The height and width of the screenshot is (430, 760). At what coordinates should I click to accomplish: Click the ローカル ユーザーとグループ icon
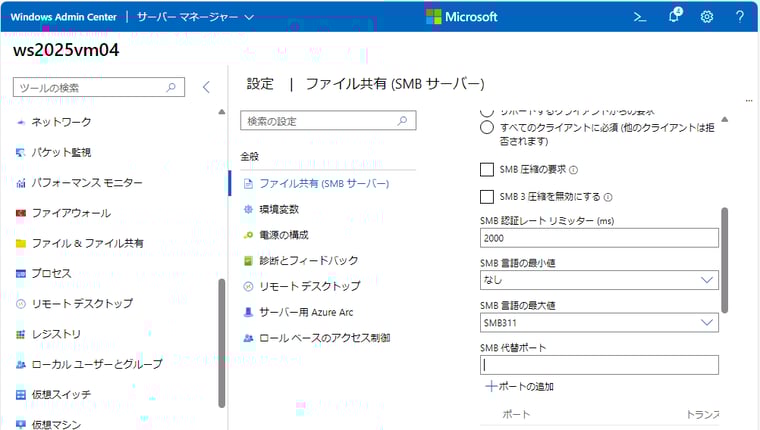coord(20,365)
